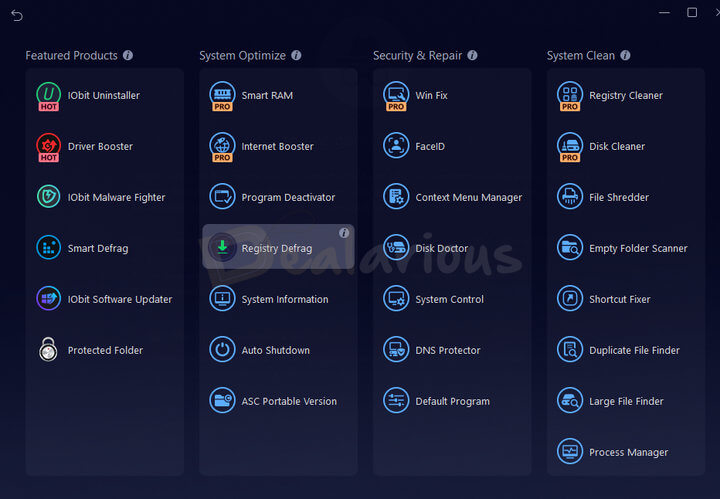
Task: Click the Process Manager icon
Action: 570,452
